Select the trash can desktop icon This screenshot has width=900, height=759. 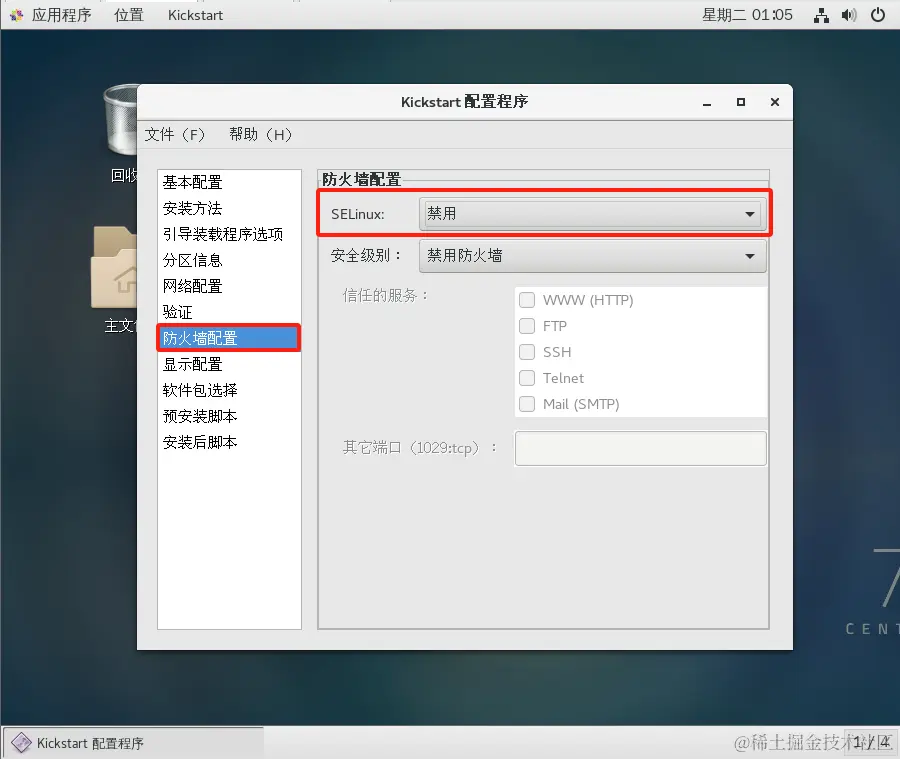(x=121, y=119)
